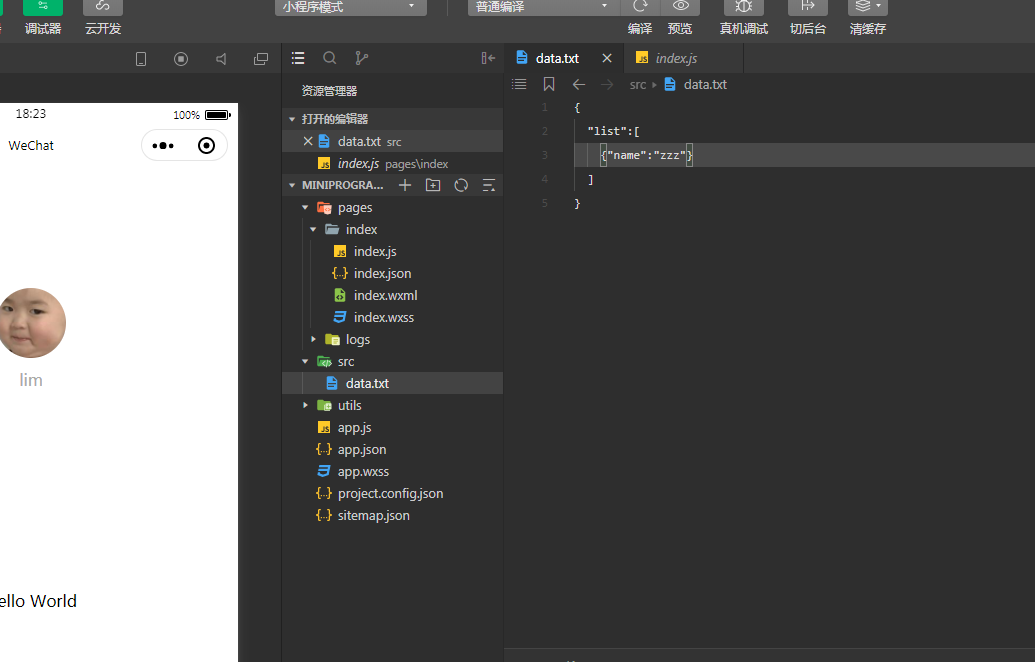1035x662 pixels.
Task: Collapse the index folder
Action: click(x=392, y=230)
